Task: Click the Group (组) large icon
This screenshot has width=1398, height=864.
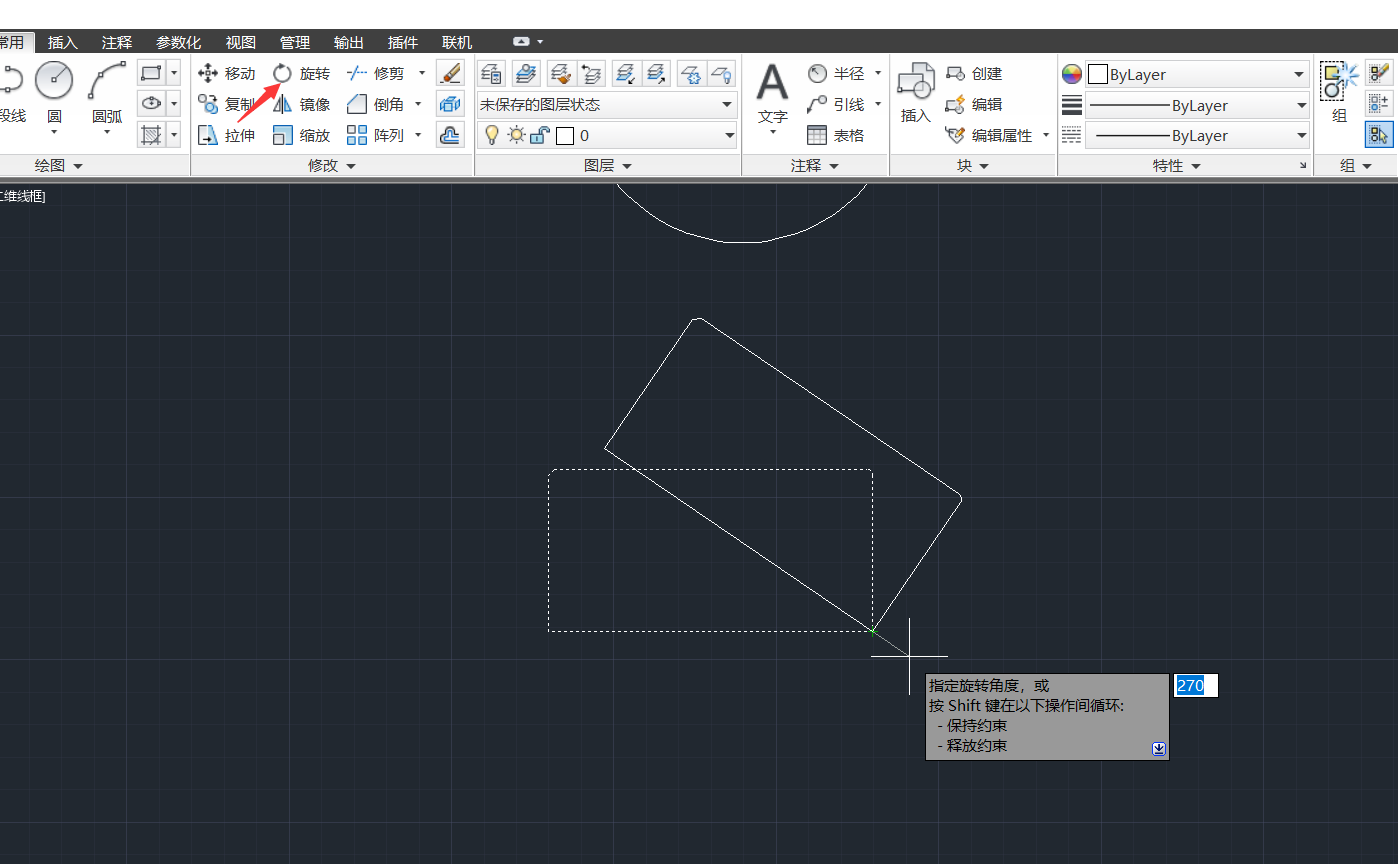Action: [1339, 93]
